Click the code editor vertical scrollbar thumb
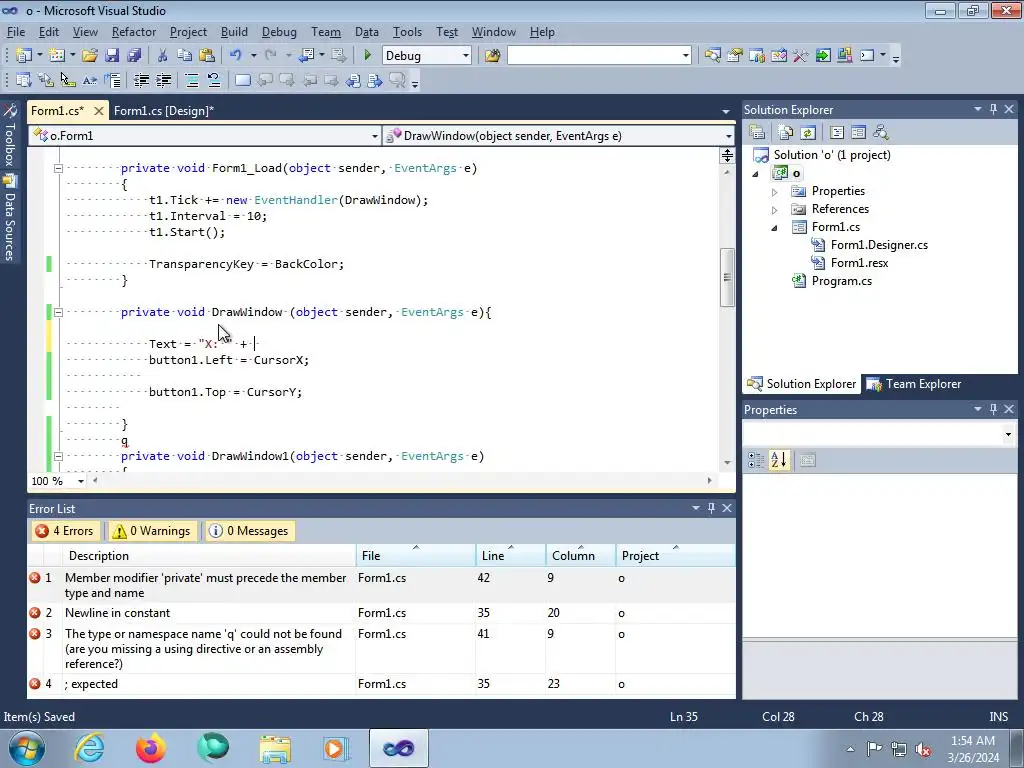This screenshot has width=1024, height=768. [x=728, y=278]
